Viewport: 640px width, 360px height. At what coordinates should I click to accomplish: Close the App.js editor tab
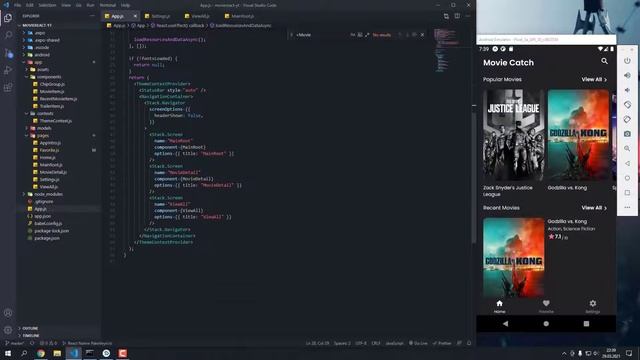click(135, 16)
